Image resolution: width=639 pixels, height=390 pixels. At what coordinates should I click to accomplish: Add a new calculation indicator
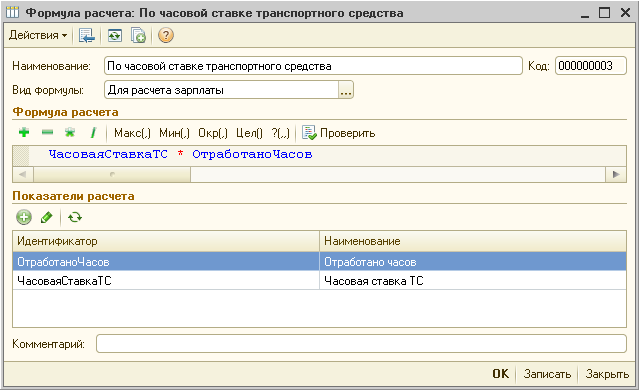[24, 217]
